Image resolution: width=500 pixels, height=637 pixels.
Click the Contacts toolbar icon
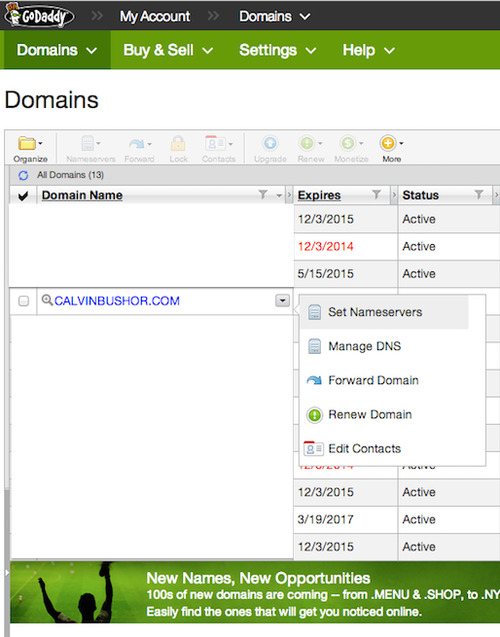point(215,143)
